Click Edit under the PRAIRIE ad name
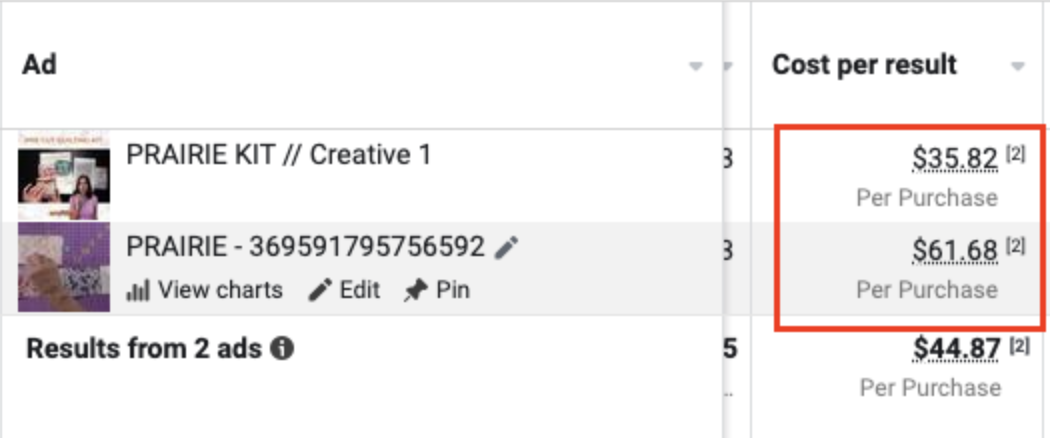The width and height of the screenshot is (1050, 438). click(345, 291)
